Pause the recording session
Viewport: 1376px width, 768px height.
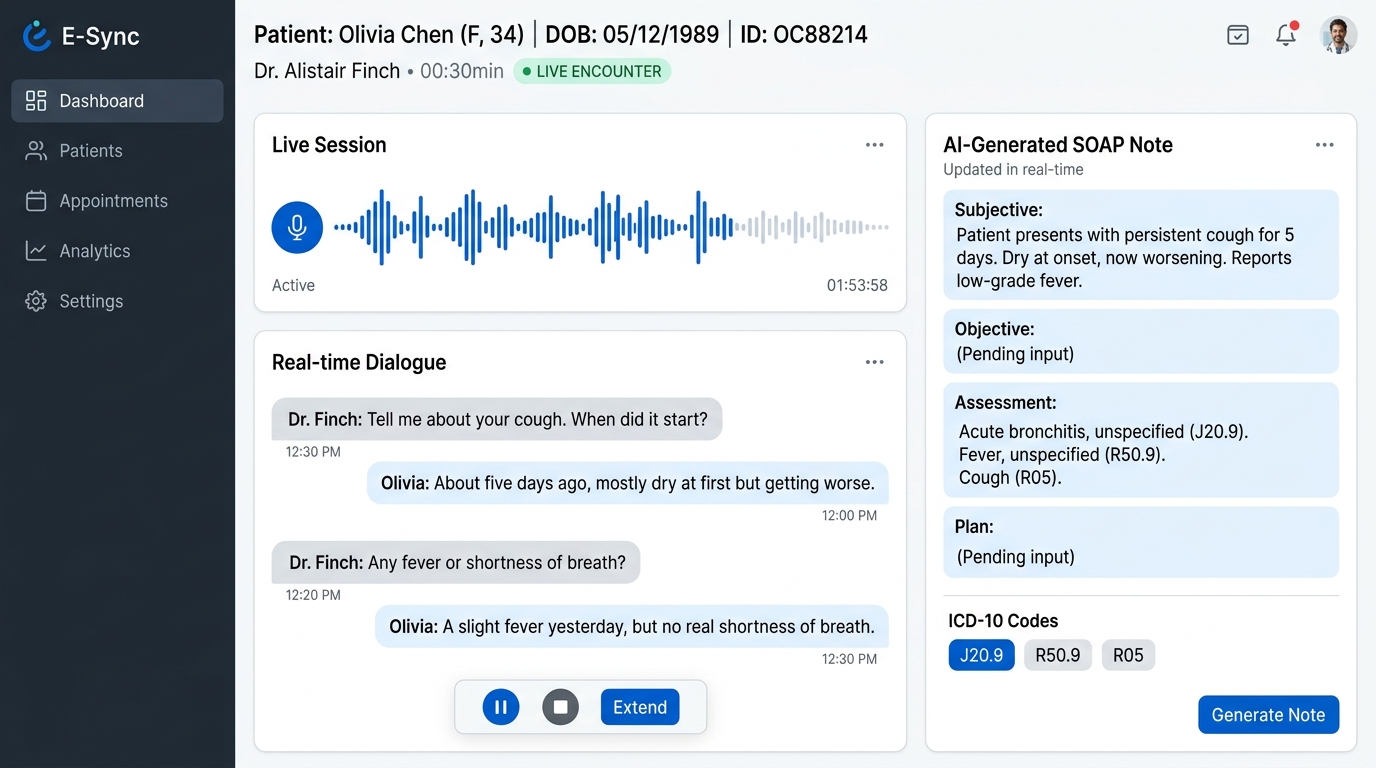pos(501,707)
